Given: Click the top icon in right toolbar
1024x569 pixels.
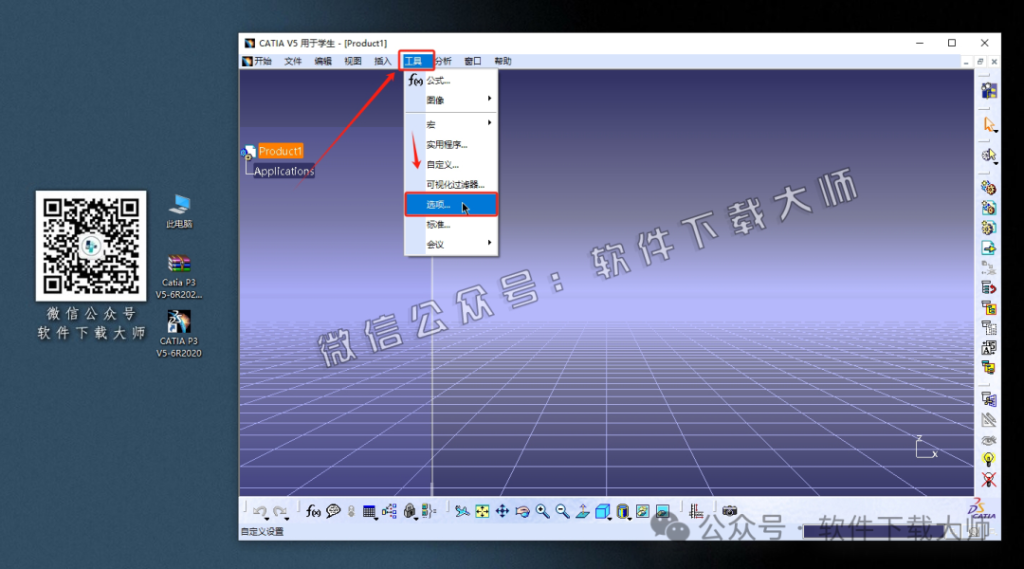Looking at the screenshot, I should [989, 91].
